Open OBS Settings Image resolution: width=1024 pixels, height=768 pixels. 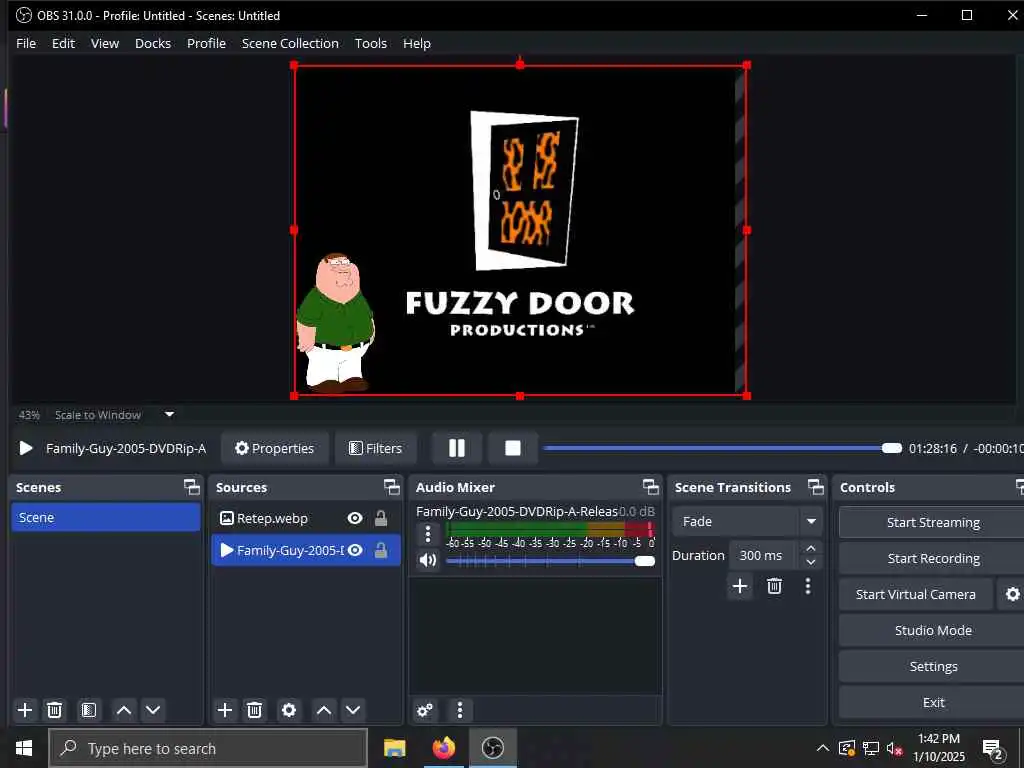coord(933,666)
